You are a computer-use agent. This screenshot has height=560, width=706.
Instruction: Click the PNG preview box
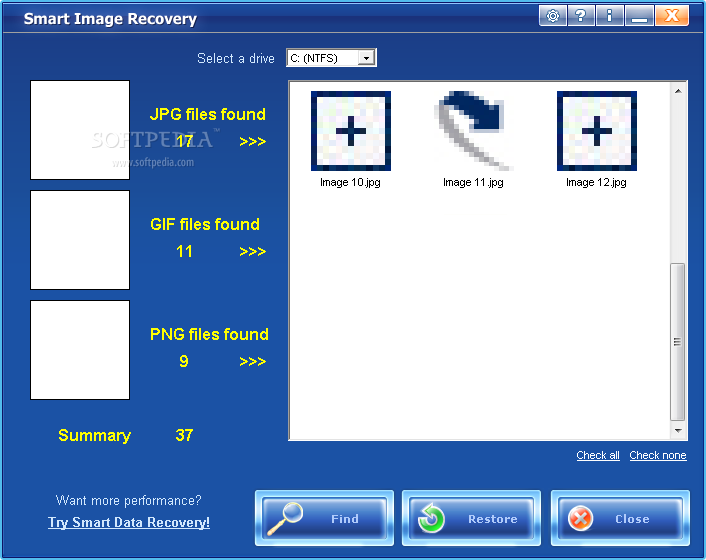pos(80,350)
